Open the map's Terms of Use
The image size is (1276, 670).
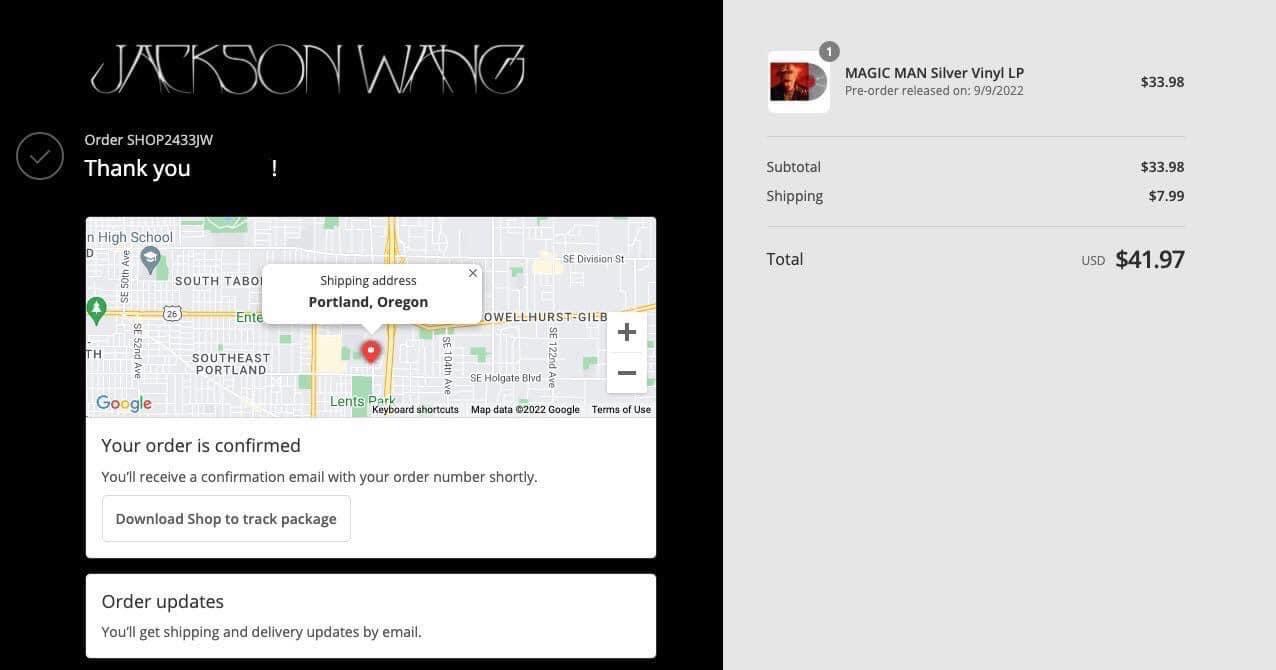(x=621, y=409)
